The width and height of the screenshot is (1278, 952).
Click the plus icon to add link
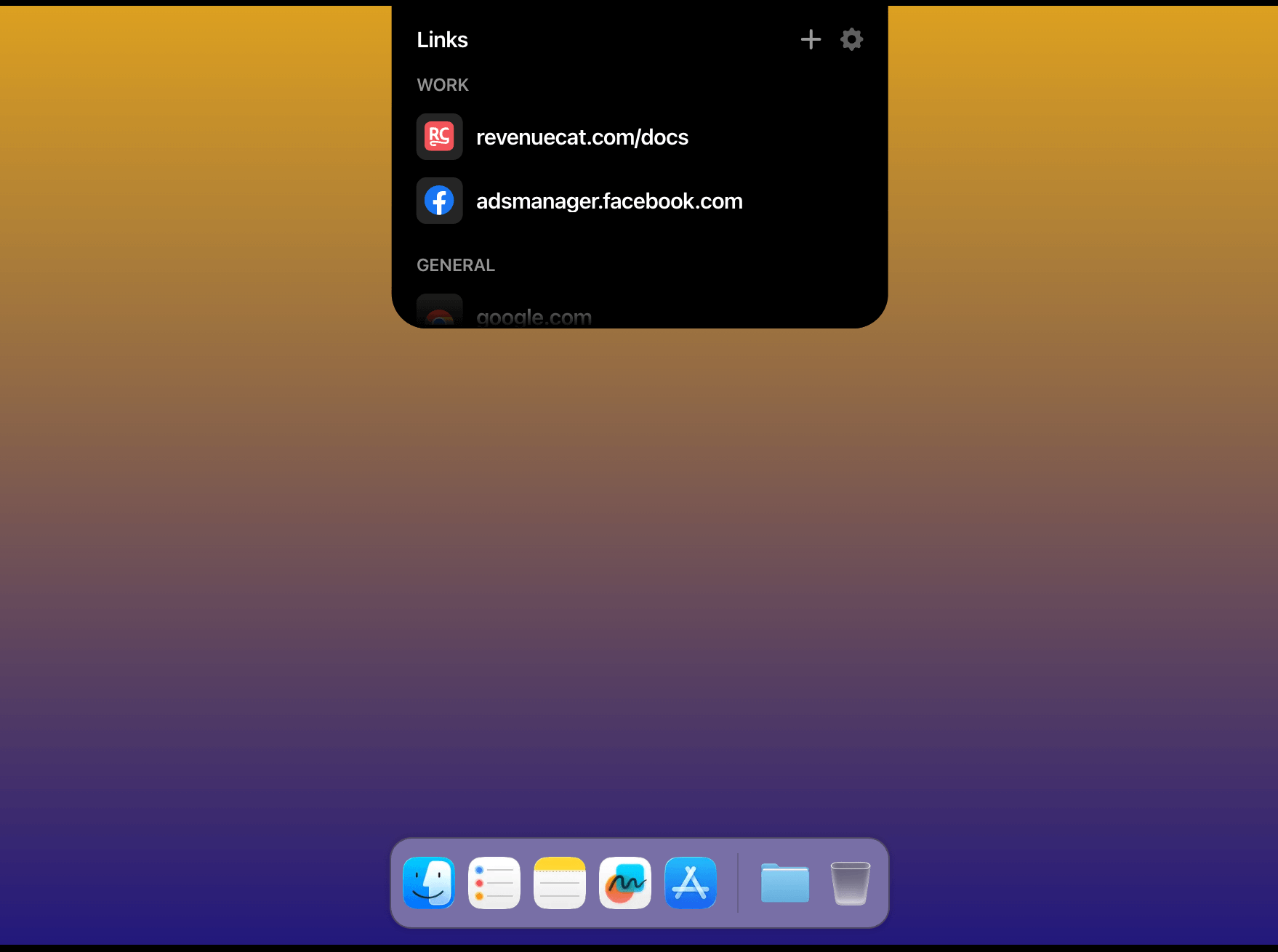(811, 39)
